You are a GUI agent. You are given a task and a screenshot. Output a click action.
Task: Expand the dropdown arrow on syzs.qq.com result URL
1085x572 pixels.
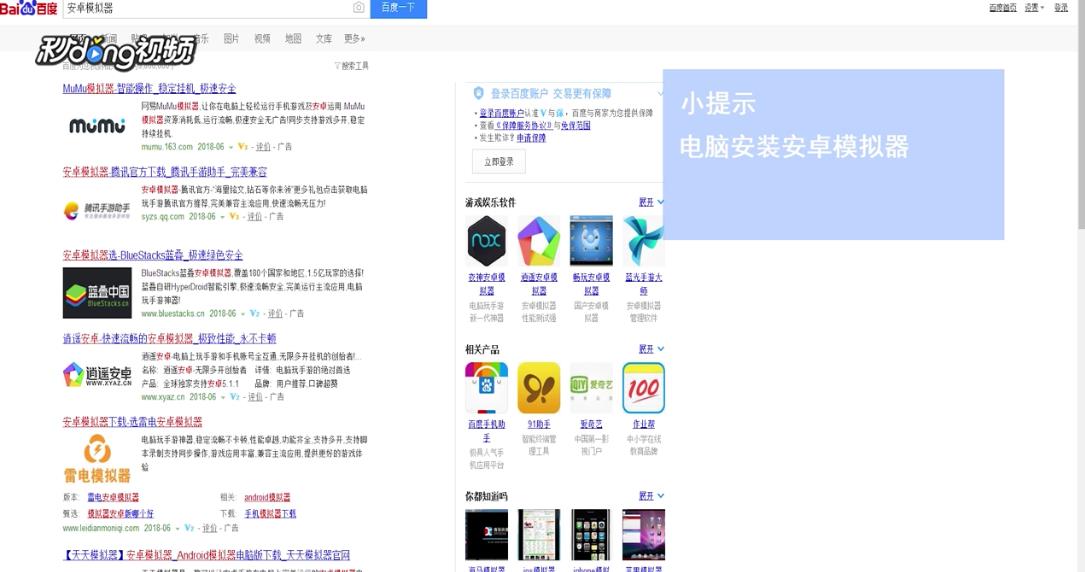tap(222, 216)
